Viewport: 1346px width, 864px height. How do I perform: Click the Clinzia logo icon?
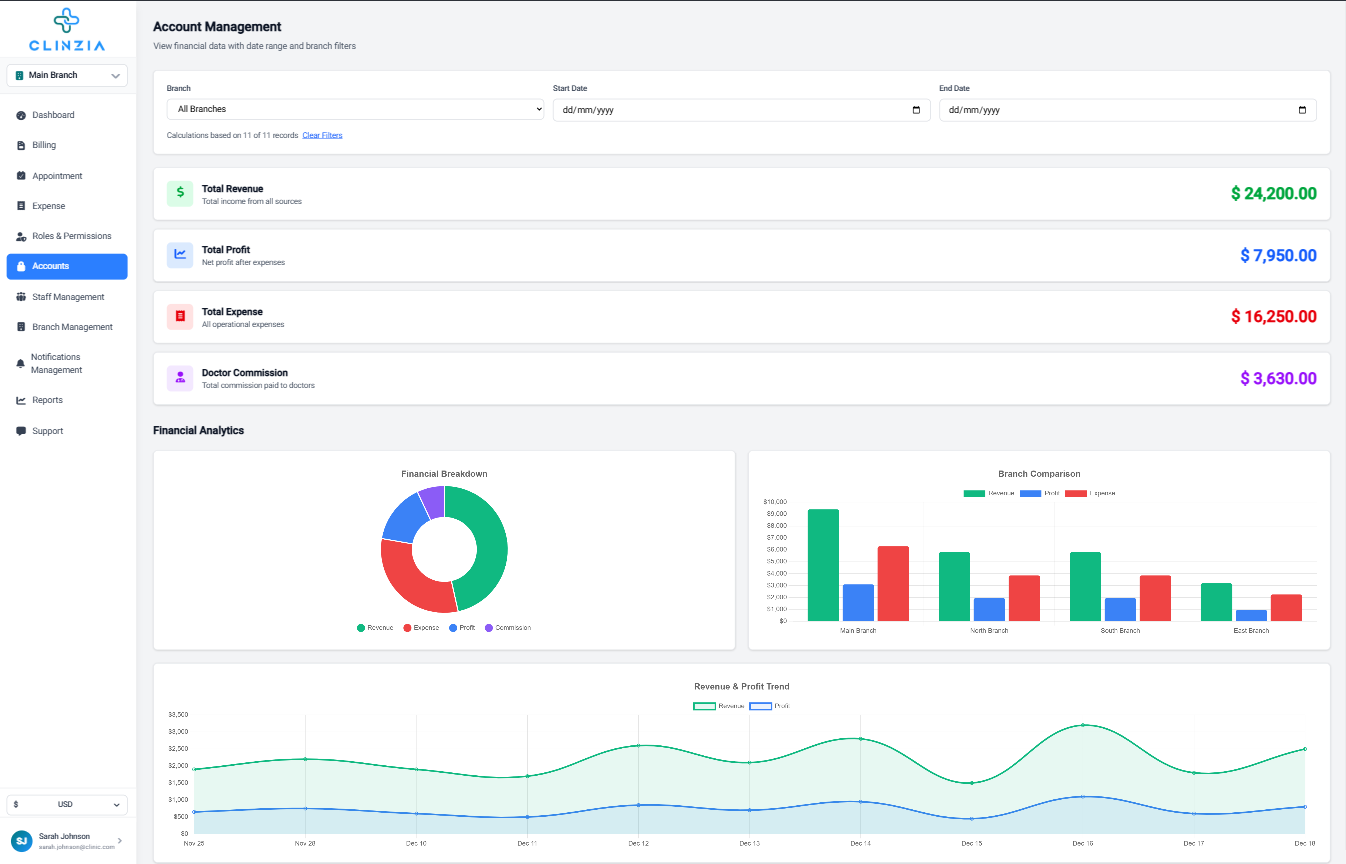click(x=67, y=21)
